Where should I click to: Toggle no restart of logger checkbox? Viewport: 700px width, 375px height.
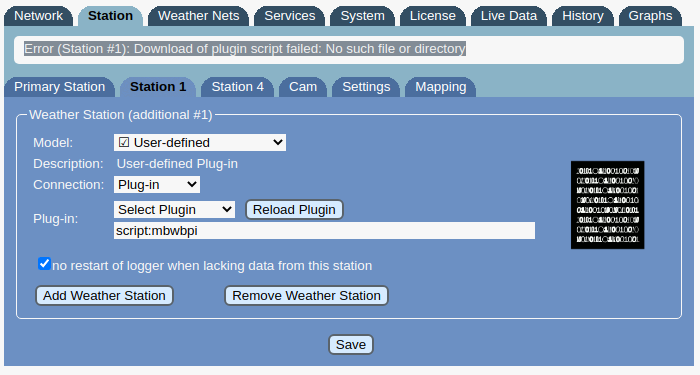(x=44, y=263)
